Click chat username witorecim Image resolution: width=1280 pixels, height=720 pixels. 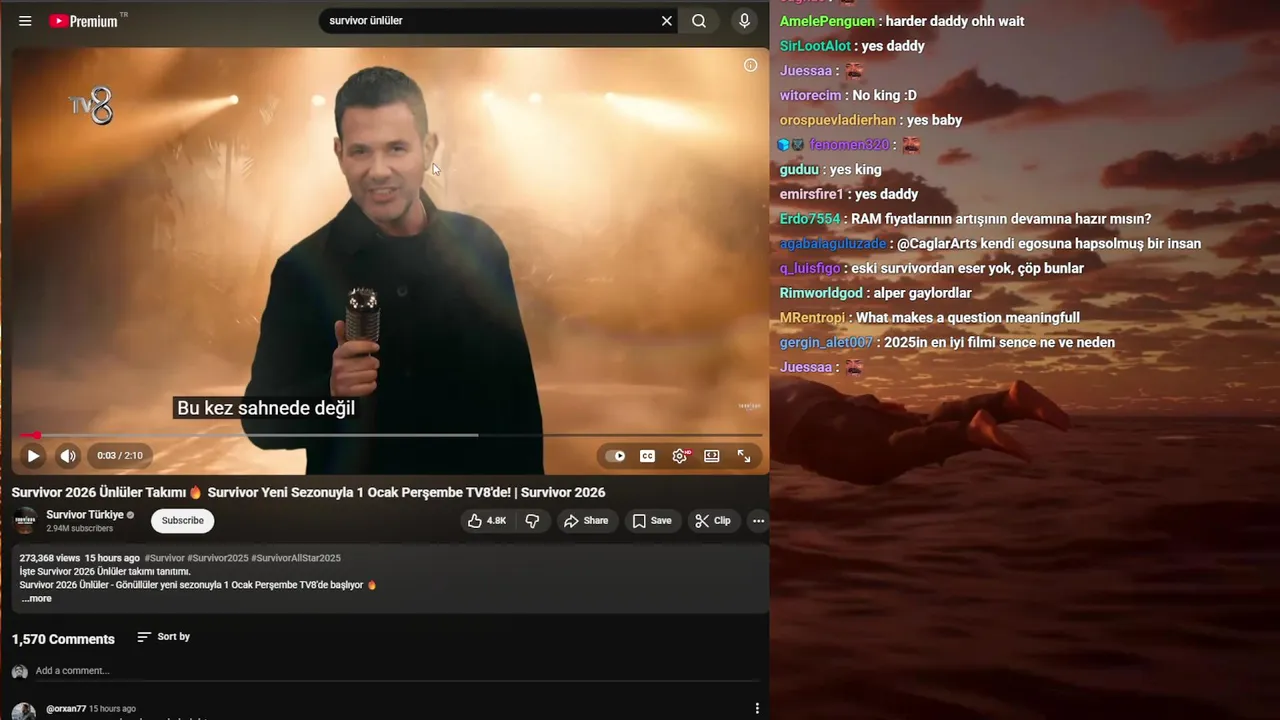coord(810,96)
